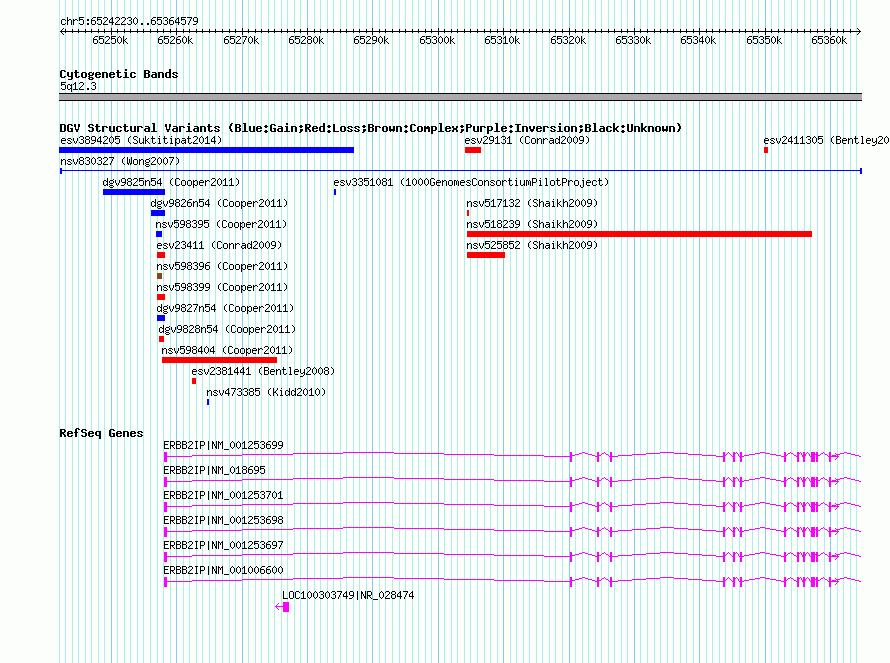The image size is (890, 663).
Task: Open esv23411 (Conrad2009) variant
Action: click(219, 245)
